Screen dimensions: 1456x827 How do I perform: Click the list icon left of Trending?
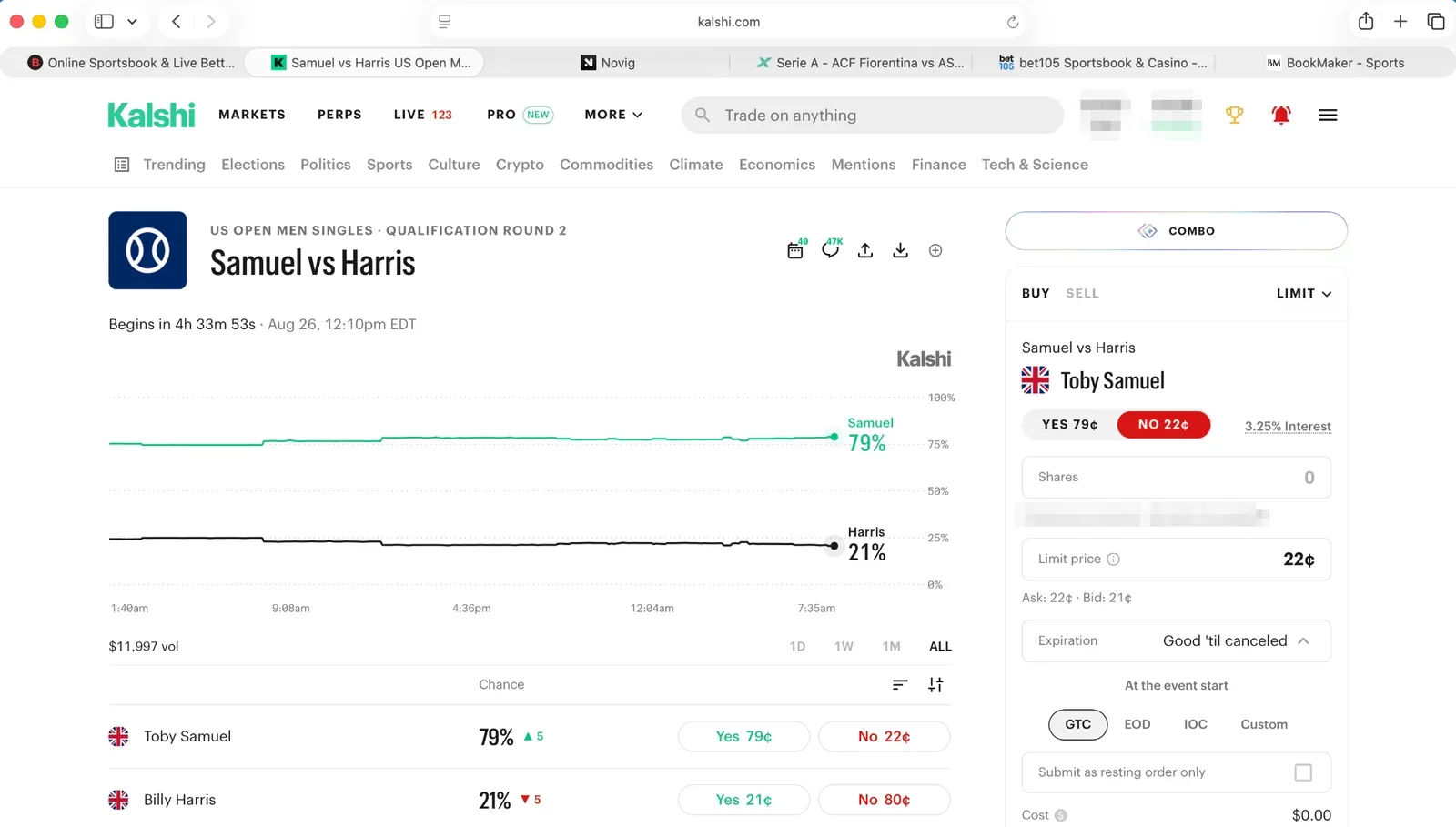(x=122, y=165)
